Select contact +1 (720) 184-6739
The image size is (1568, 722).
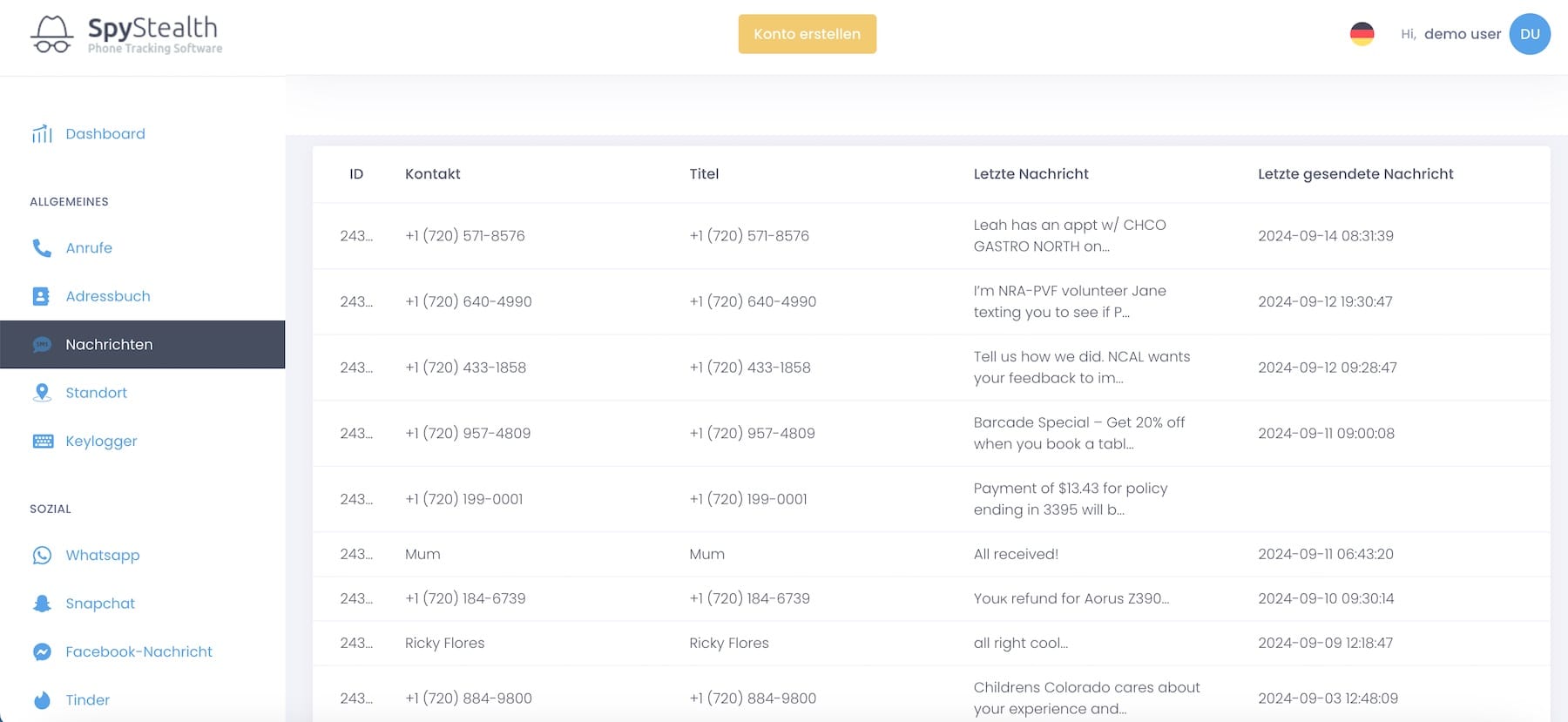point(465,598)
